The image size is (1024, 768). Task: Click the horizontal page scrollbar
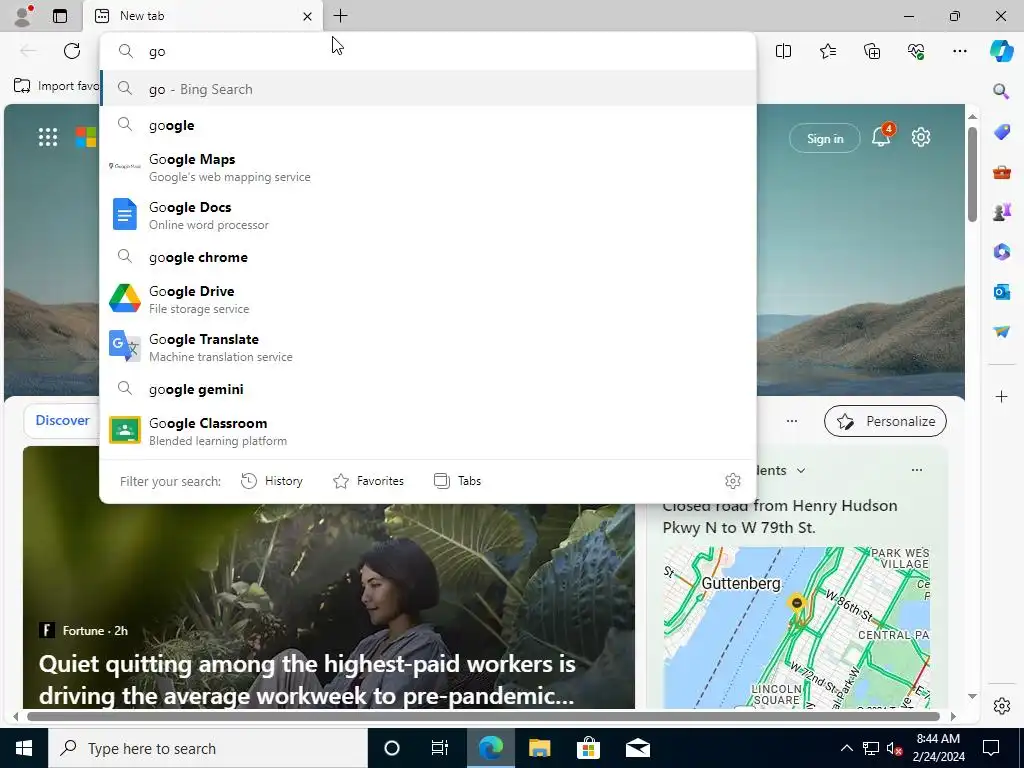tap(484, 716)
